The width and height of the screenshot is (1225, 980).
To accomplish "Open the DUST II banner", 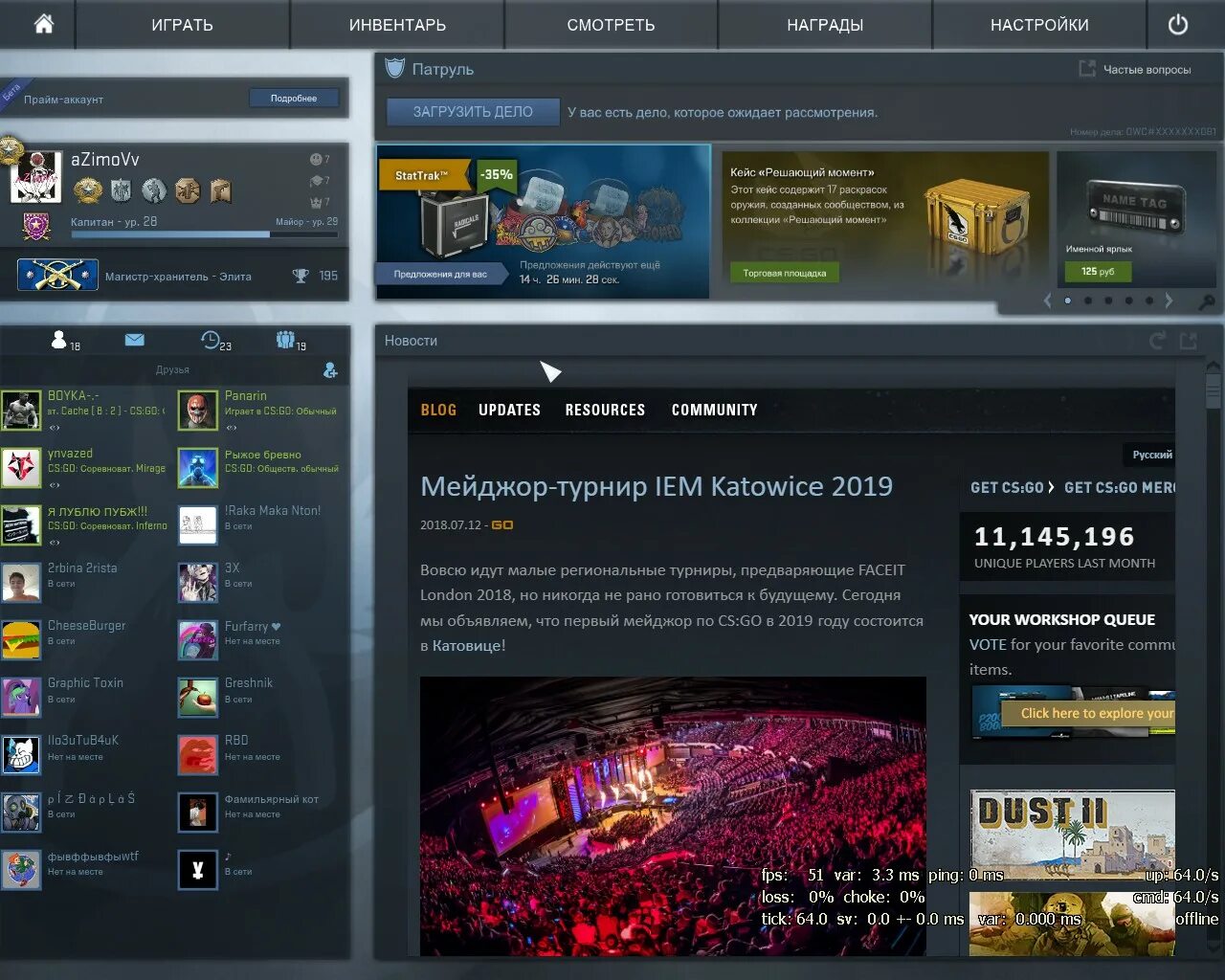I will (x=1072, y=835).
